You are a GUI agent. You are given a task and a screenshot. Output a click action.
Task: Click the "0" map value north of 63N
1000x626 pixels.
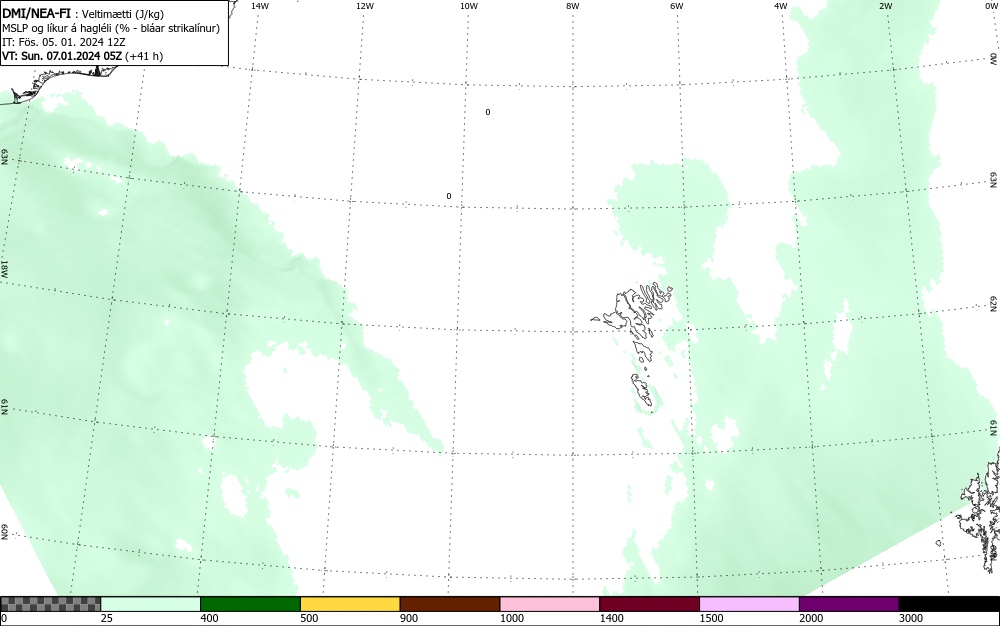pos(488,112)
